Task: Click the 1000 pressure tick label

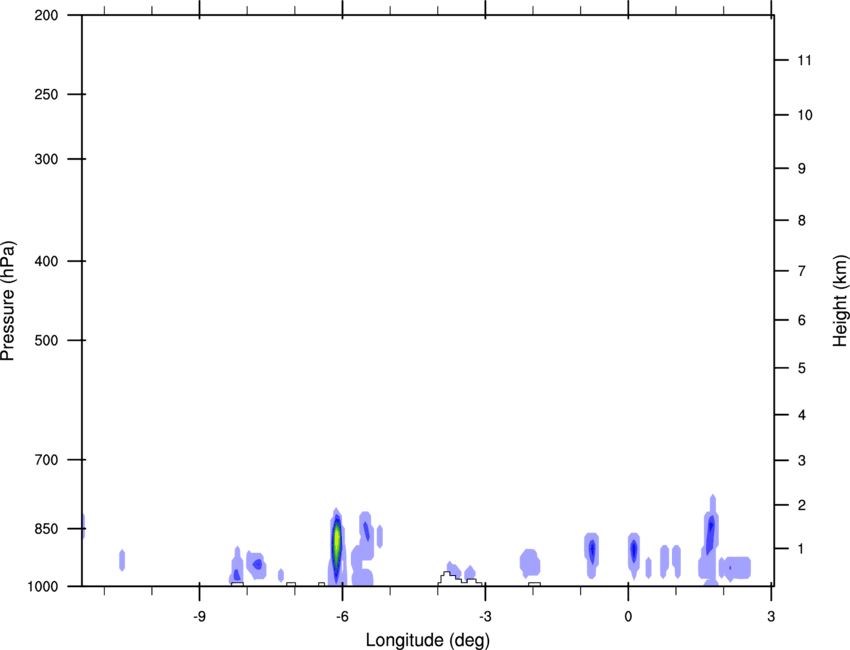Action: 43,587
